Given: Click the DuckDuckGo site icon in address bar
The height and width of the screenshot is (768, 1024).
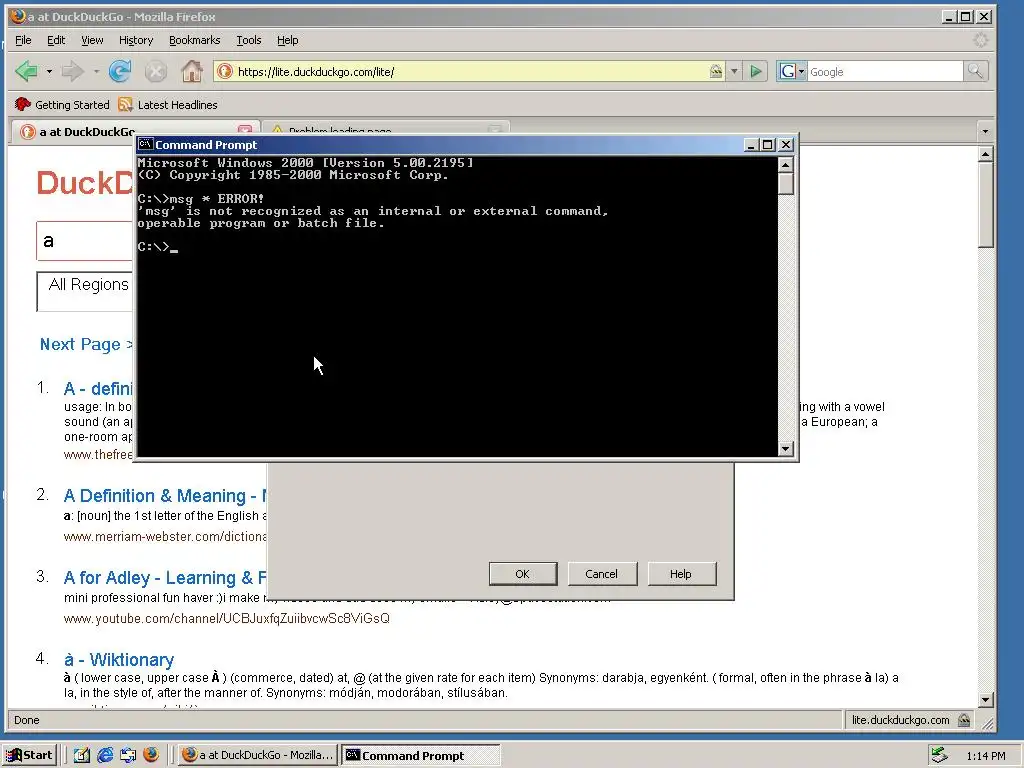Looking at the screenshot, I should click(225, 71).
